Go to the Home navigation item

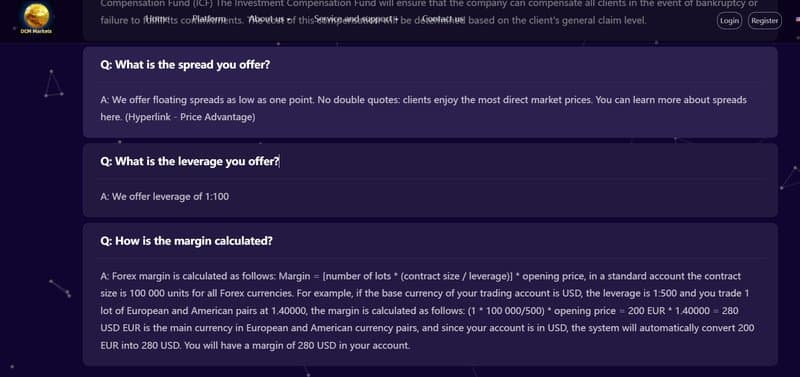[x=157, y=19]
